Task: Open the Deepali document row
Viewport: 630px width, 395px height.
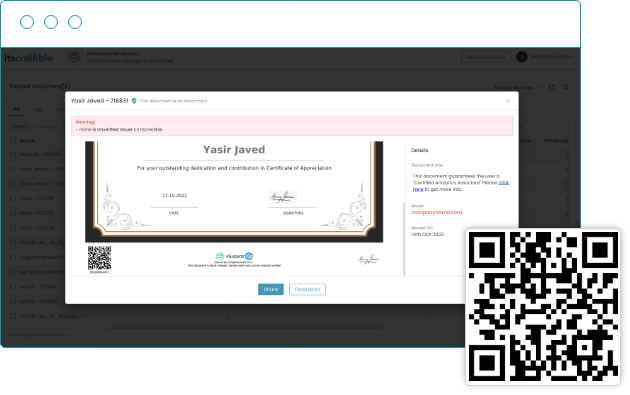Action: click(40, 154)
